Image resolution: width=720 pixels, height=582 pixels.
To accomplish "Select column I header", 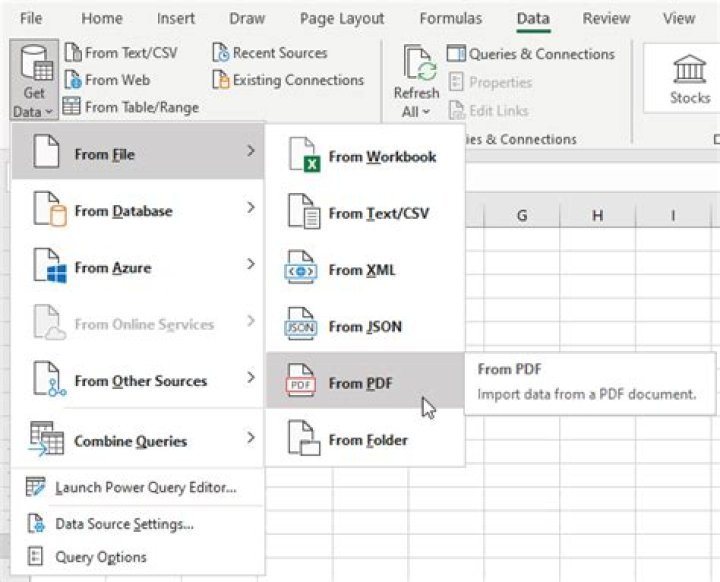I will [673, 215].
